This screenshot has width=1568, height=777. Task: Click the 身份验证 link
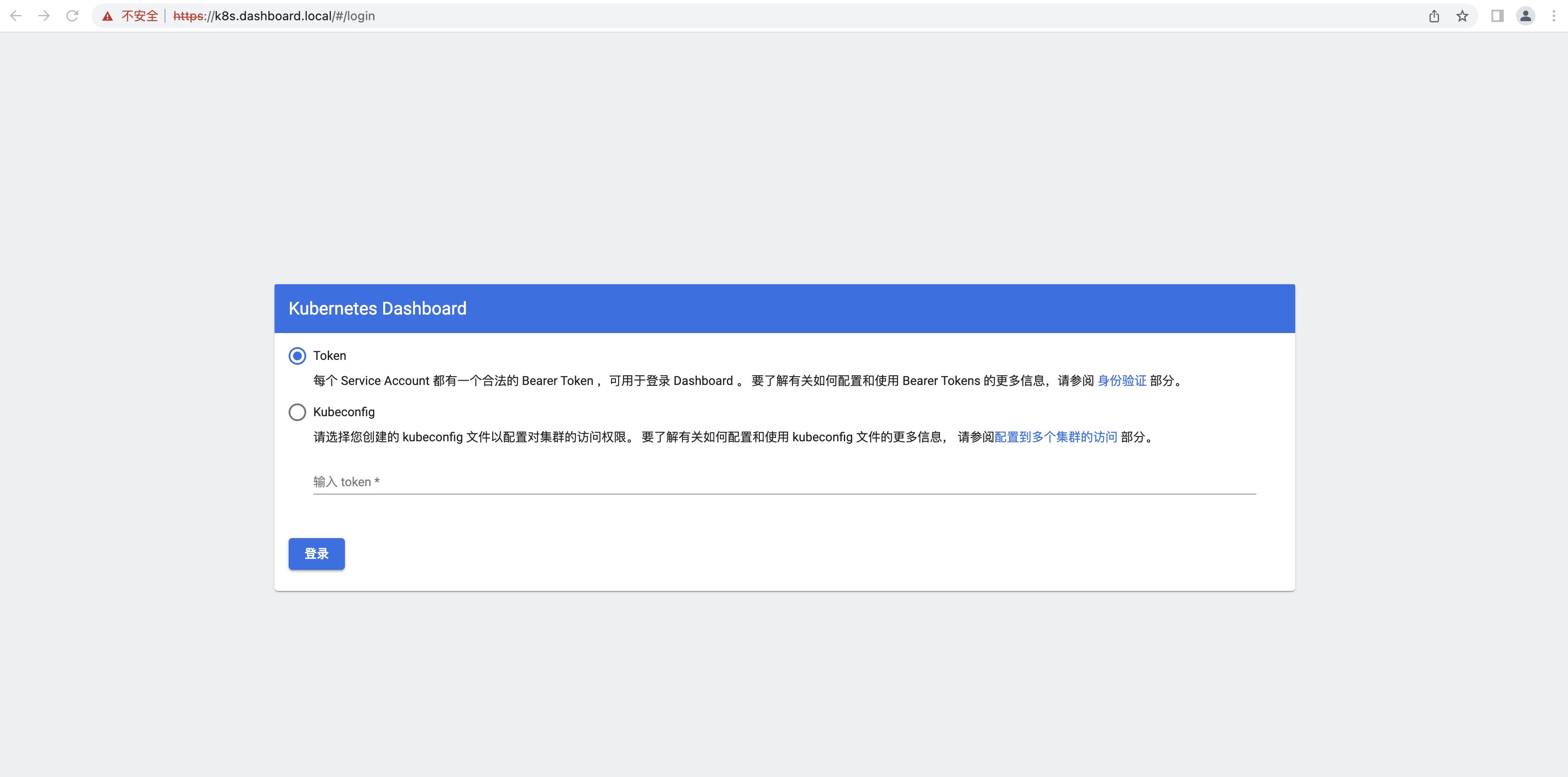(1122, 381)
